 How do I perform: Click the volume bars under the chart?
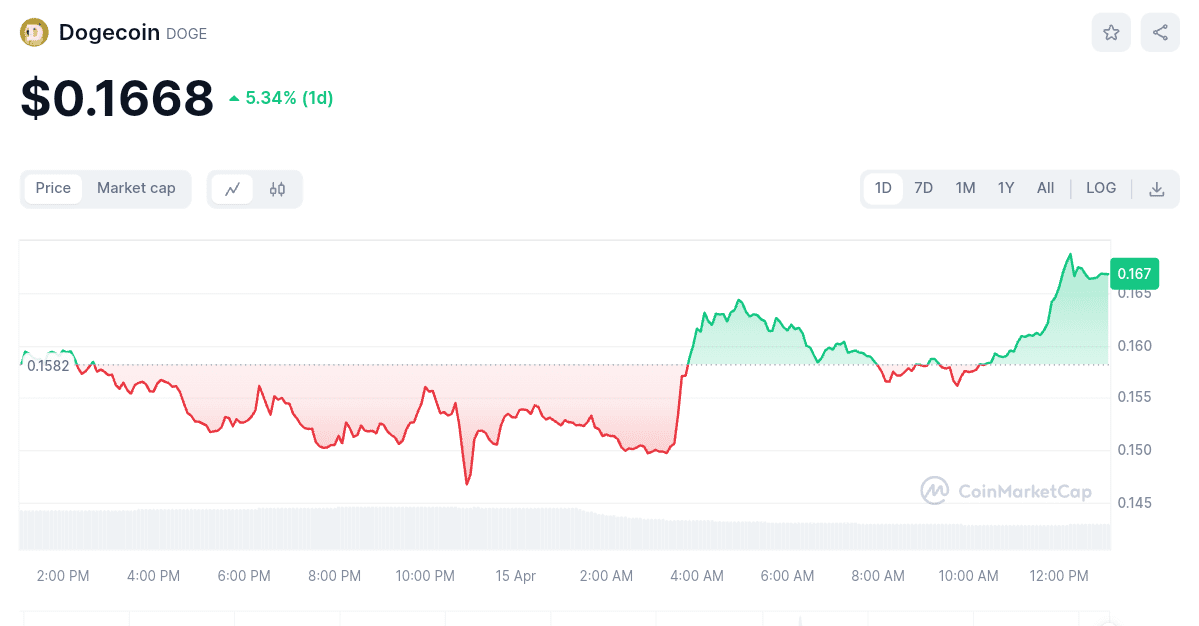click(560, 528)
